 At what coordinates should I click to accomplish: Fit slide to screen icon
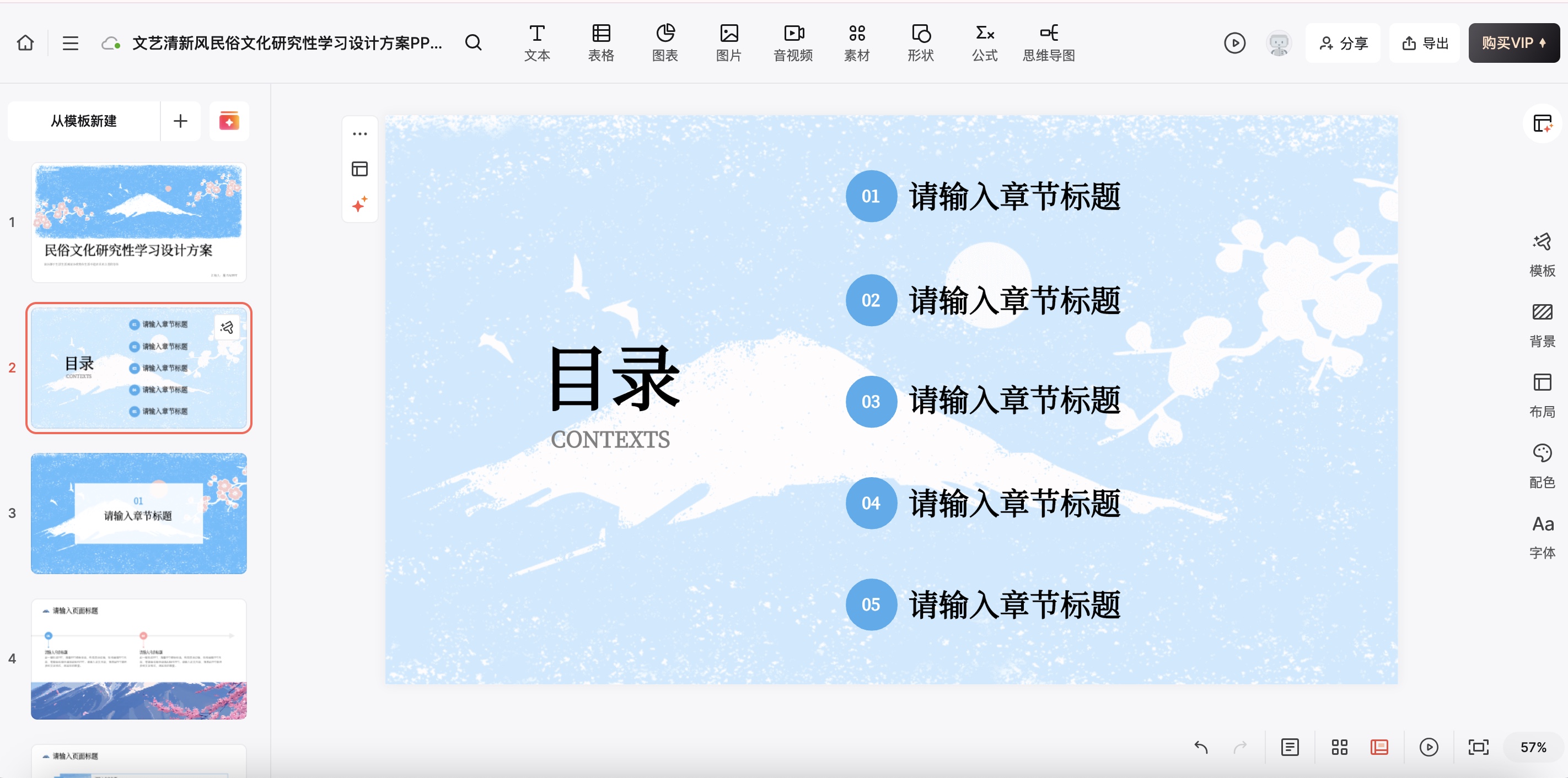[x=1479, y=747]
